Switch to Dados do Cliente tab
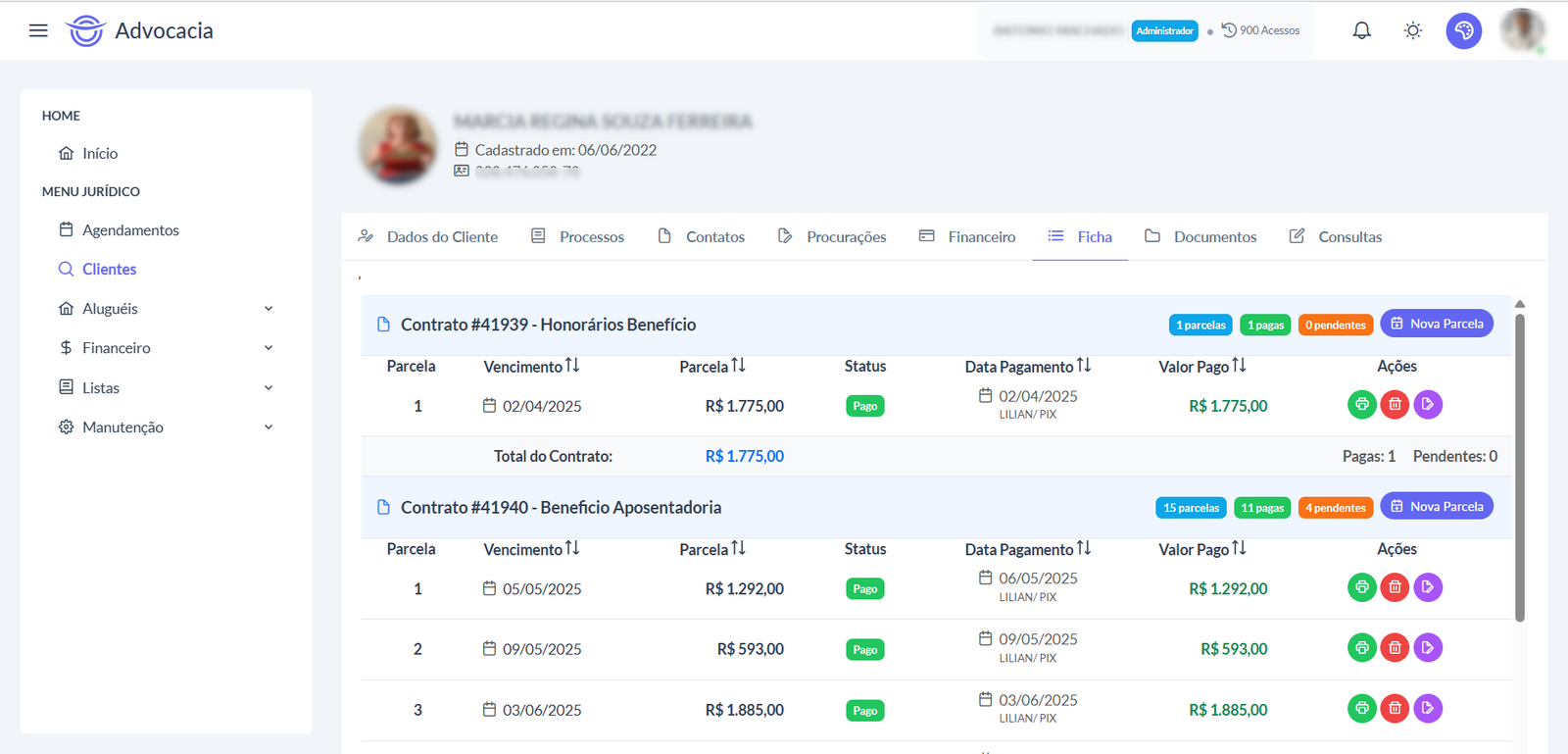Viewport: 1568px width, 754px height. click(428, 236)
